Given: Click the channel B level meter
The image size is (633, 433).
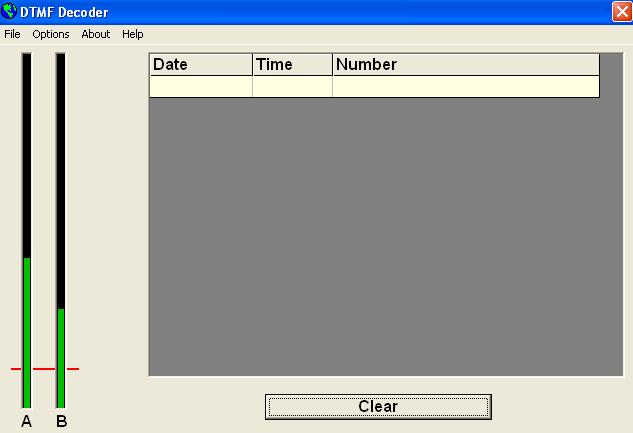Looking at the screenshot, I should [61, 230].
